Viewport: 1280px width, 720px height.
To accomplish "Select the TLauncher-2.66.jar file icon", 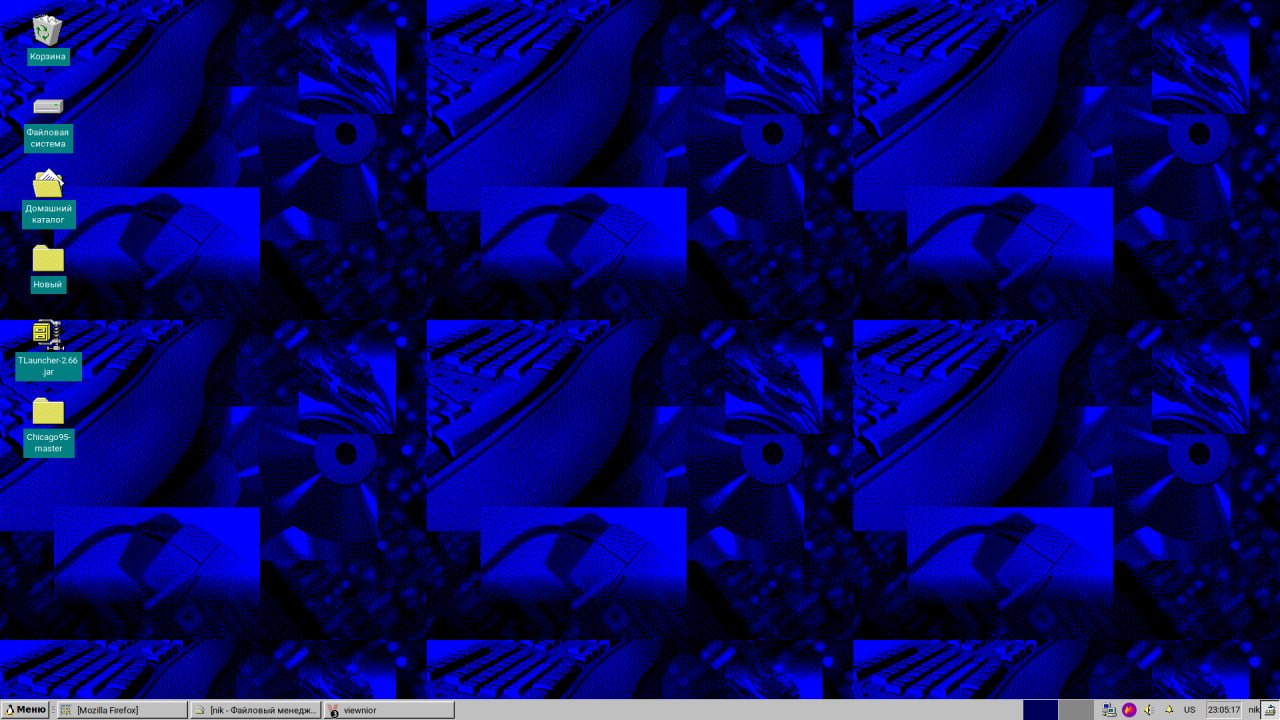I will [x=48, y=335].
